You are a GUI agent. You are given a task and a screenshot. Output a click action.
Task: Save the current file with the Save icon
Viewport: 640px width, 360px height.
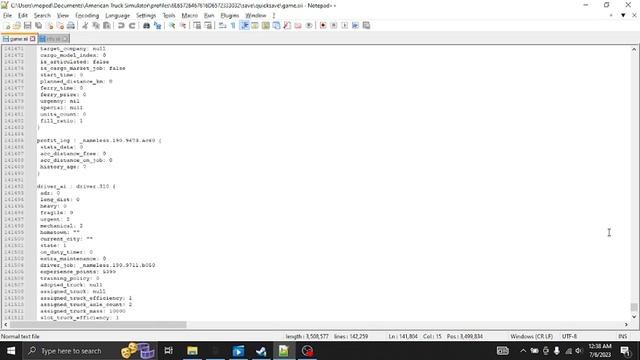pyautogui.click(x=28, y=25)
